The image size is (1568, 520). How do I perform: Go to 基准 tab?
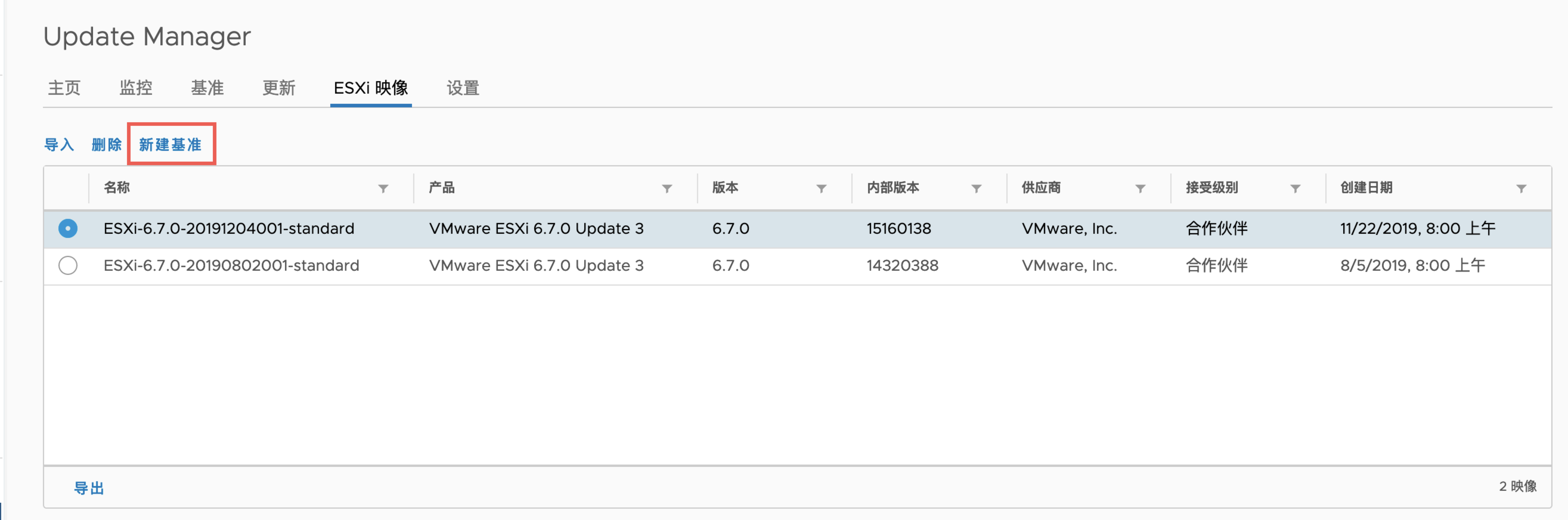coord(207,88)
